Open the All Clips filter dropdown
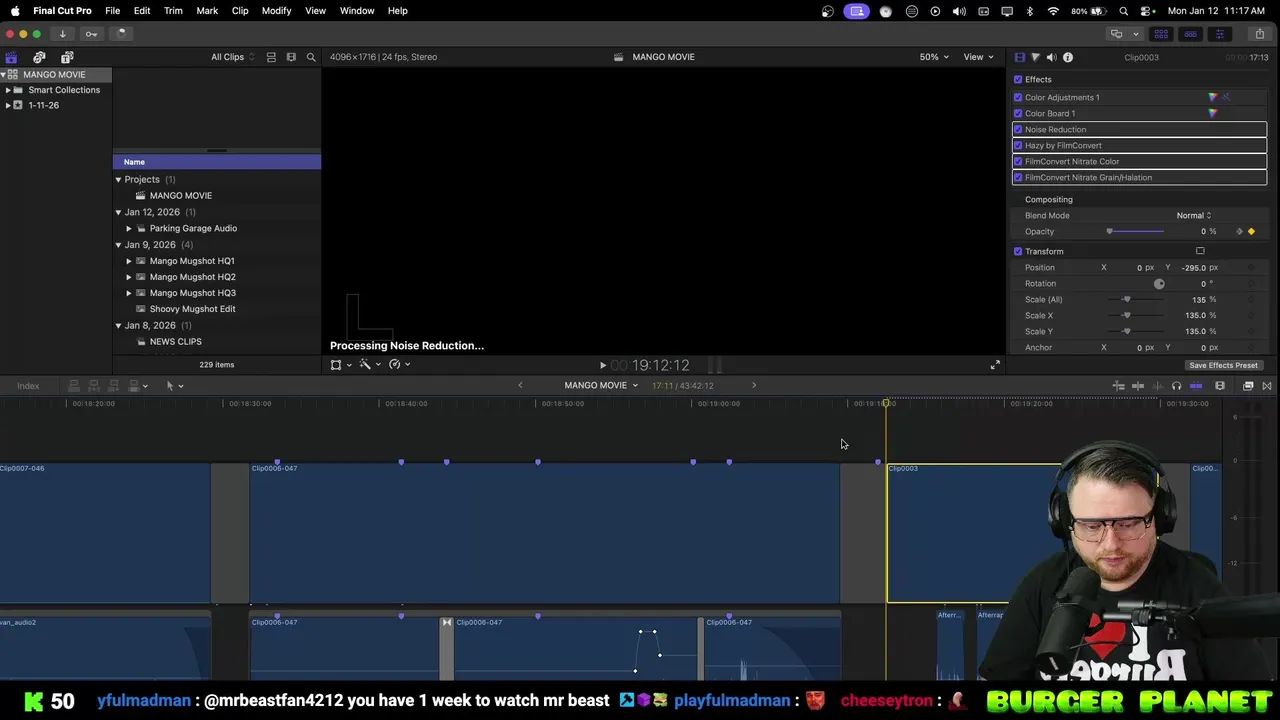1280x720 pixels. [x=232, y=57]
